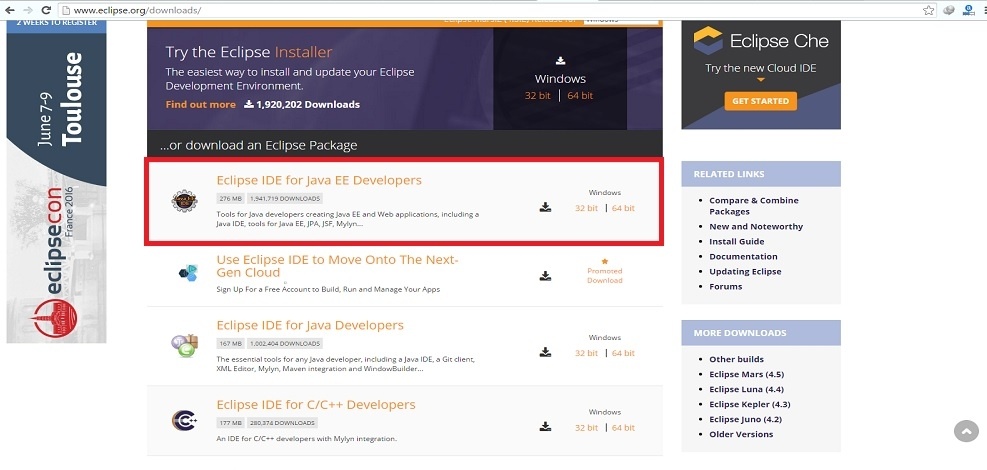987x470 pixels.
Task: Reload the page with refresh icon
Action: (x=46, y=10)
